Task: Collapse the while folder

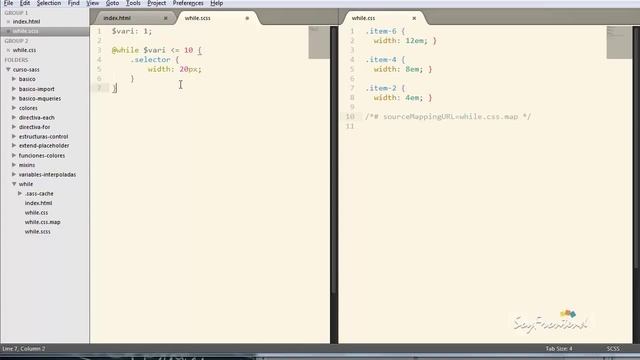Action: (14, 184)
